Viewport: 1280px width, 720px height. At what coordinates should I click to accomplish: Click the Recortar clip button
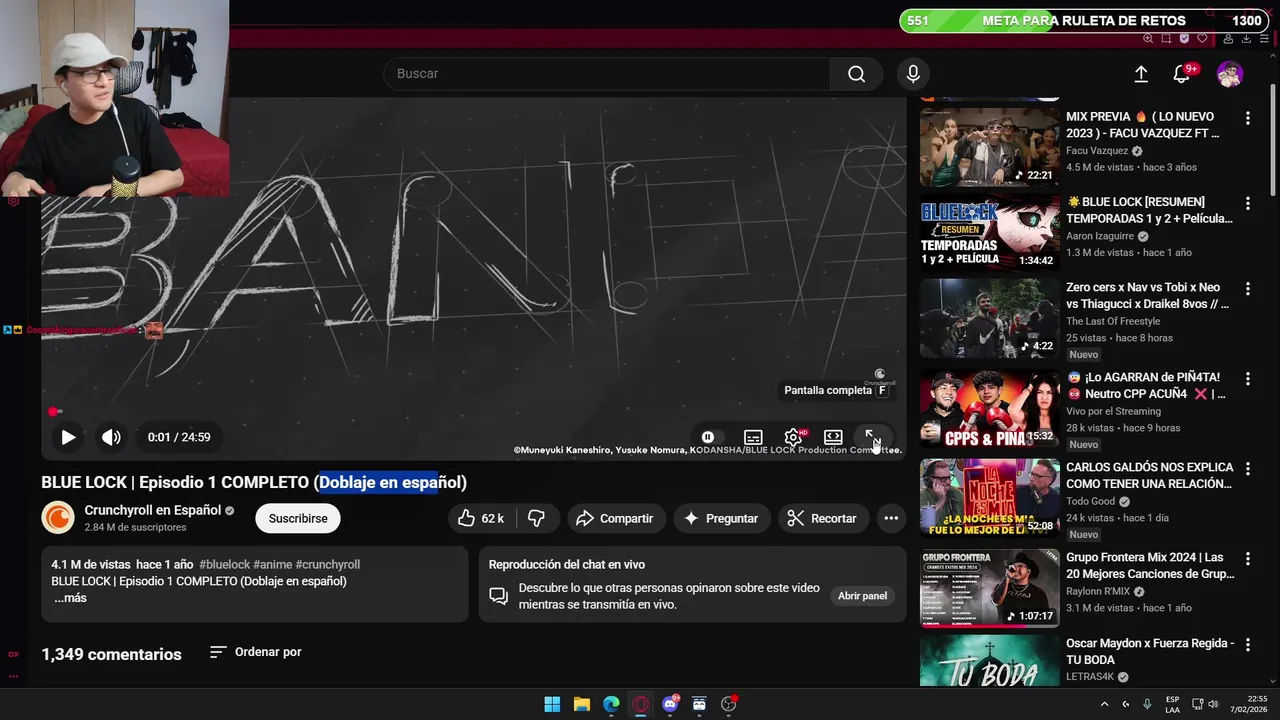click(823, 518)
